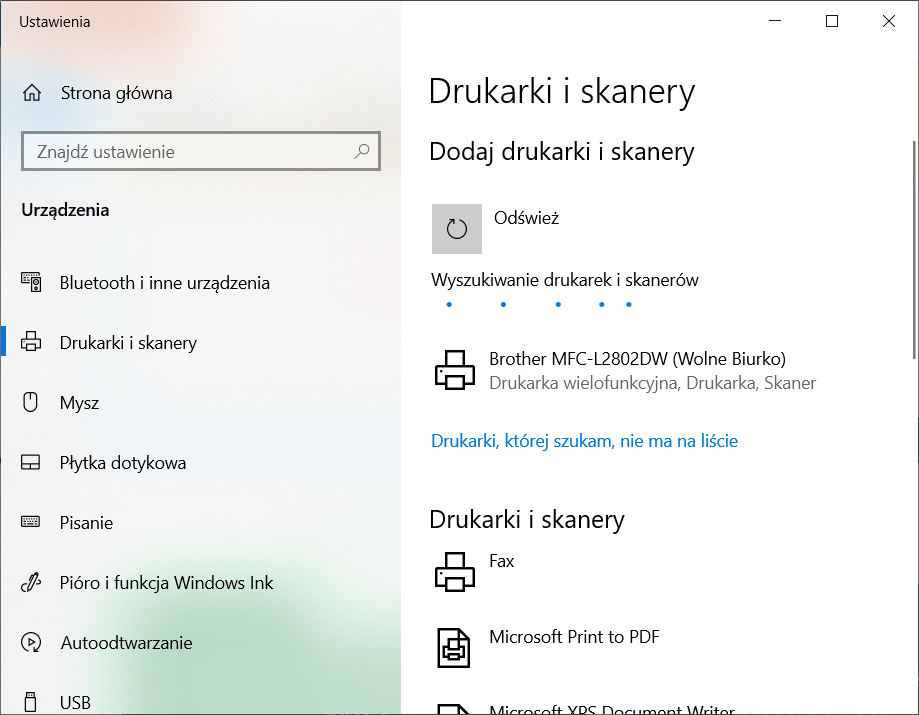Screen dimensions: 919x715
Task: Click the pen icon for Windows Ink
Action: click(32, 583)
